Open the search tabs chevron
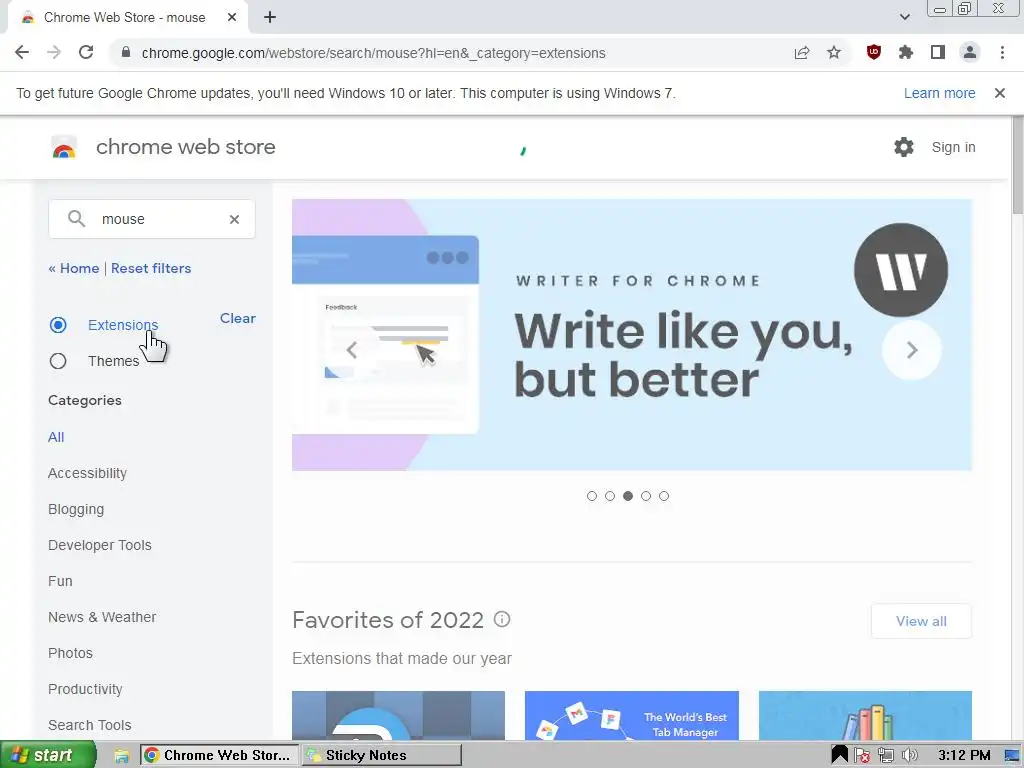 (904, 17)
